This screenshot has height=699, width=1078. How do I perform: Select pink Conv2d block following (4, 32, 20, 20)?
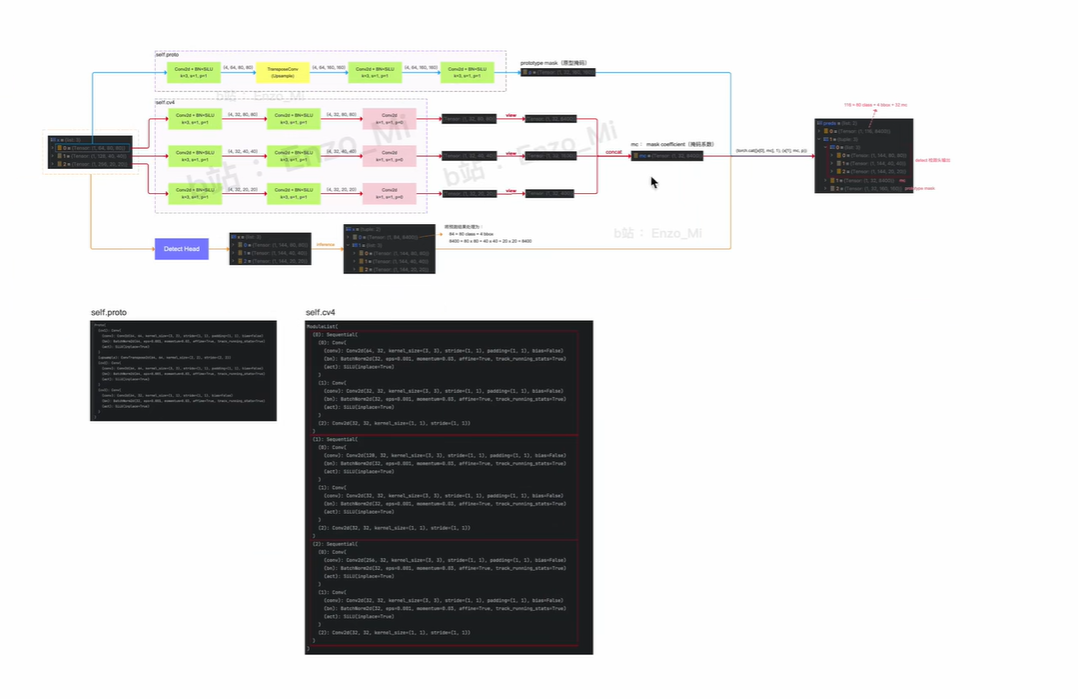[389, 194]
